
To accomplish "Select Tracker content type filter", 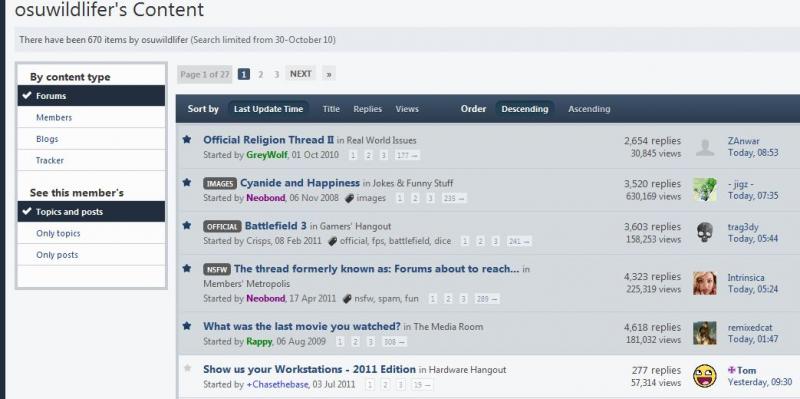I will (x=91, y=160).
